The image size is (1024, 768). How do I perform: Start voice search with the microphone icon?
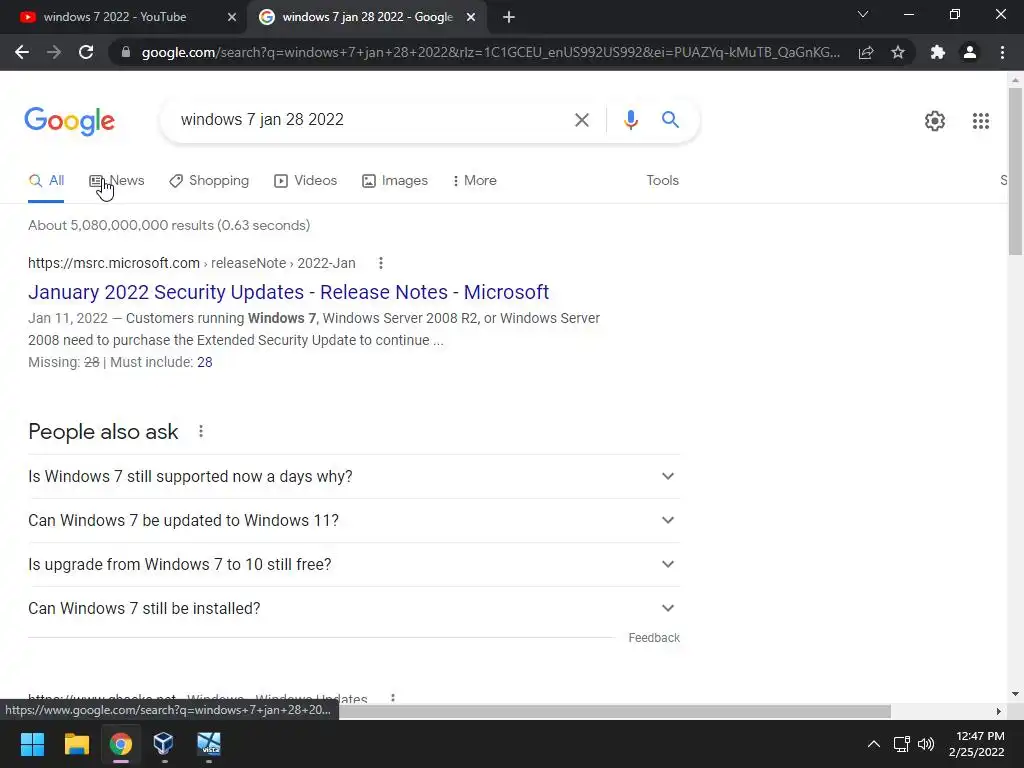pyautogui.click(x=630, y=120)
